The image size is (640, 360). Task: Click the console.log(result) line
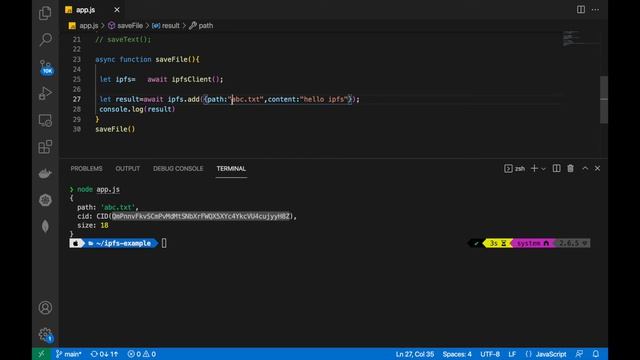coord(137,109)
